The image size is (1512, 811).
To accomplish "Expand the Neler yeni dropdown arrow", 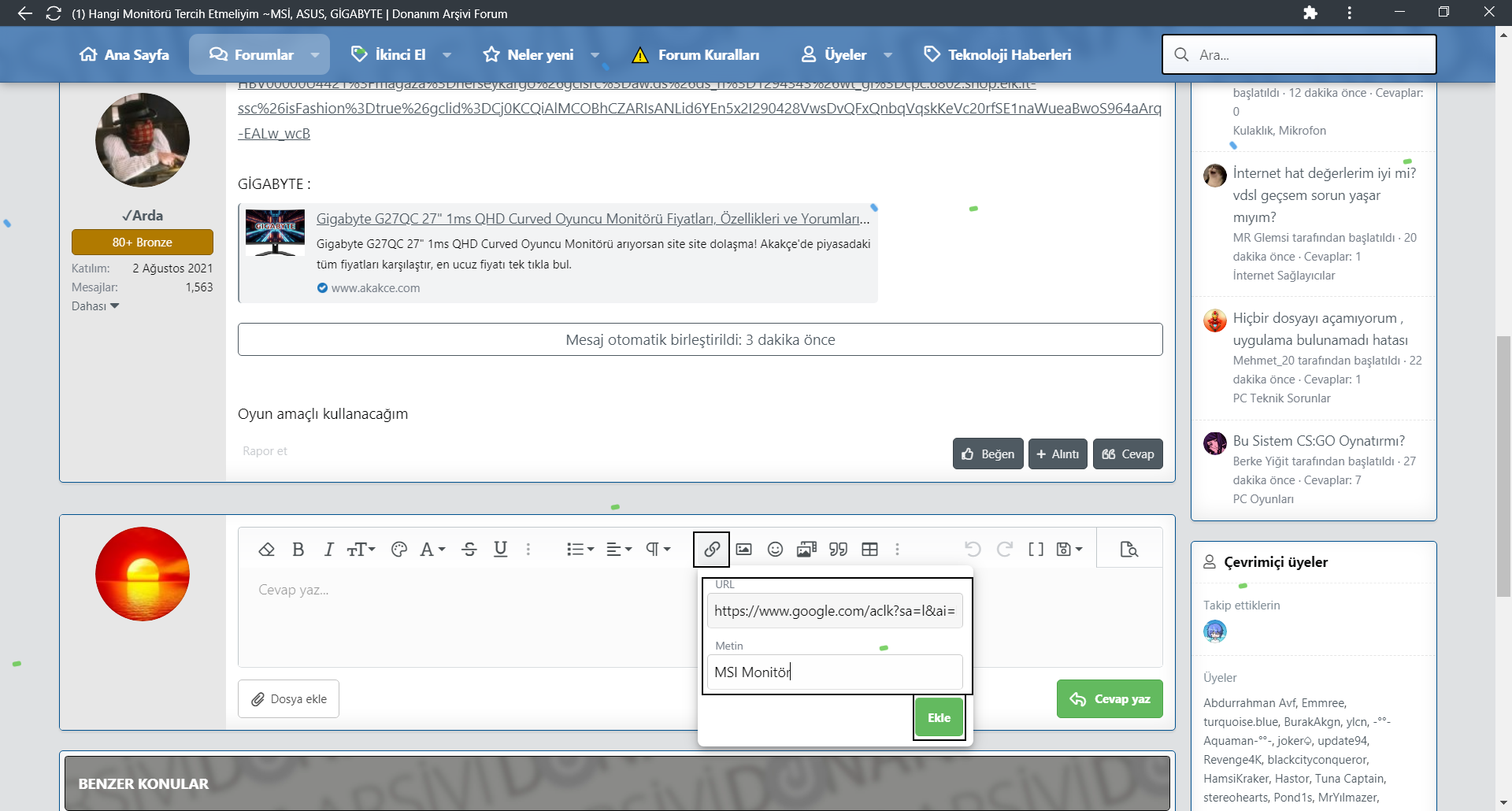I will (x=595, y=55).
